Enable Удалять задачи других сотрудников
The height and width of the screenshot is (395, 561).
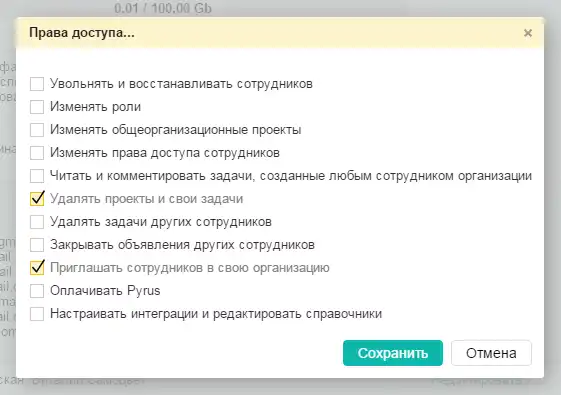pyautogui.click(x=37, y=222)
